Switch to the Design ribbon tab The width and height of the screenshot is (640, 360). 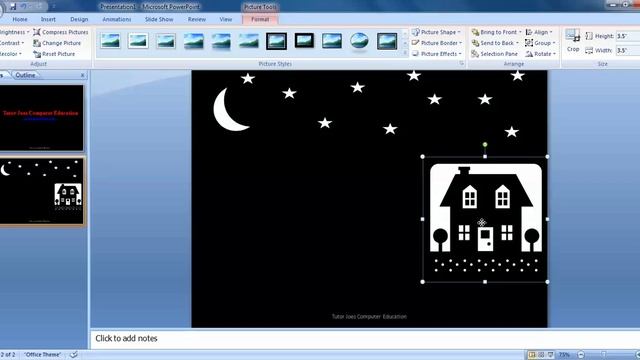pos(79,19)
